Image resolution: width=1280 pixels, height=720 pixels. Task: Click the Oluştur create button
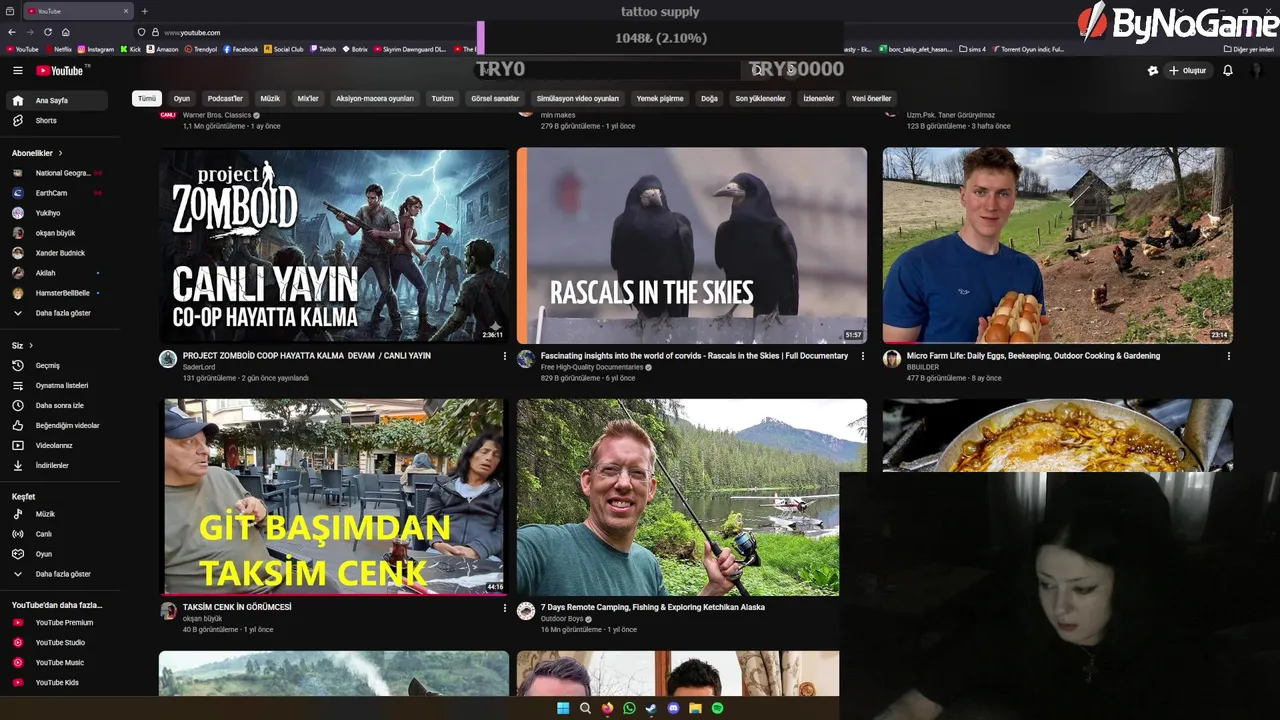coord(1187,71)
